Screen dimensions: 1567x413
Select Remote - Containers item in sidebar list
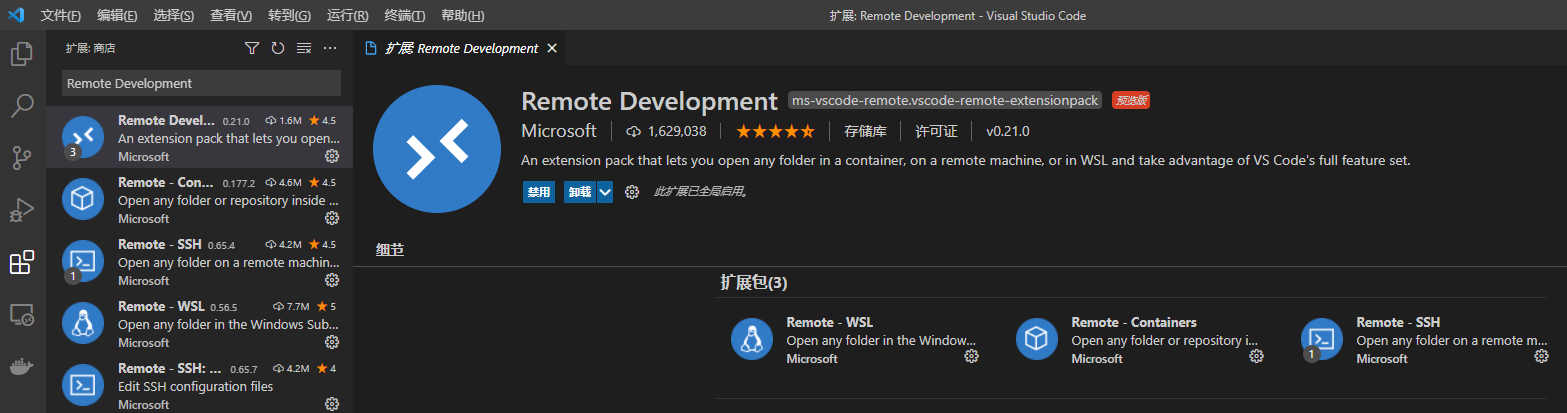[199, 199]
